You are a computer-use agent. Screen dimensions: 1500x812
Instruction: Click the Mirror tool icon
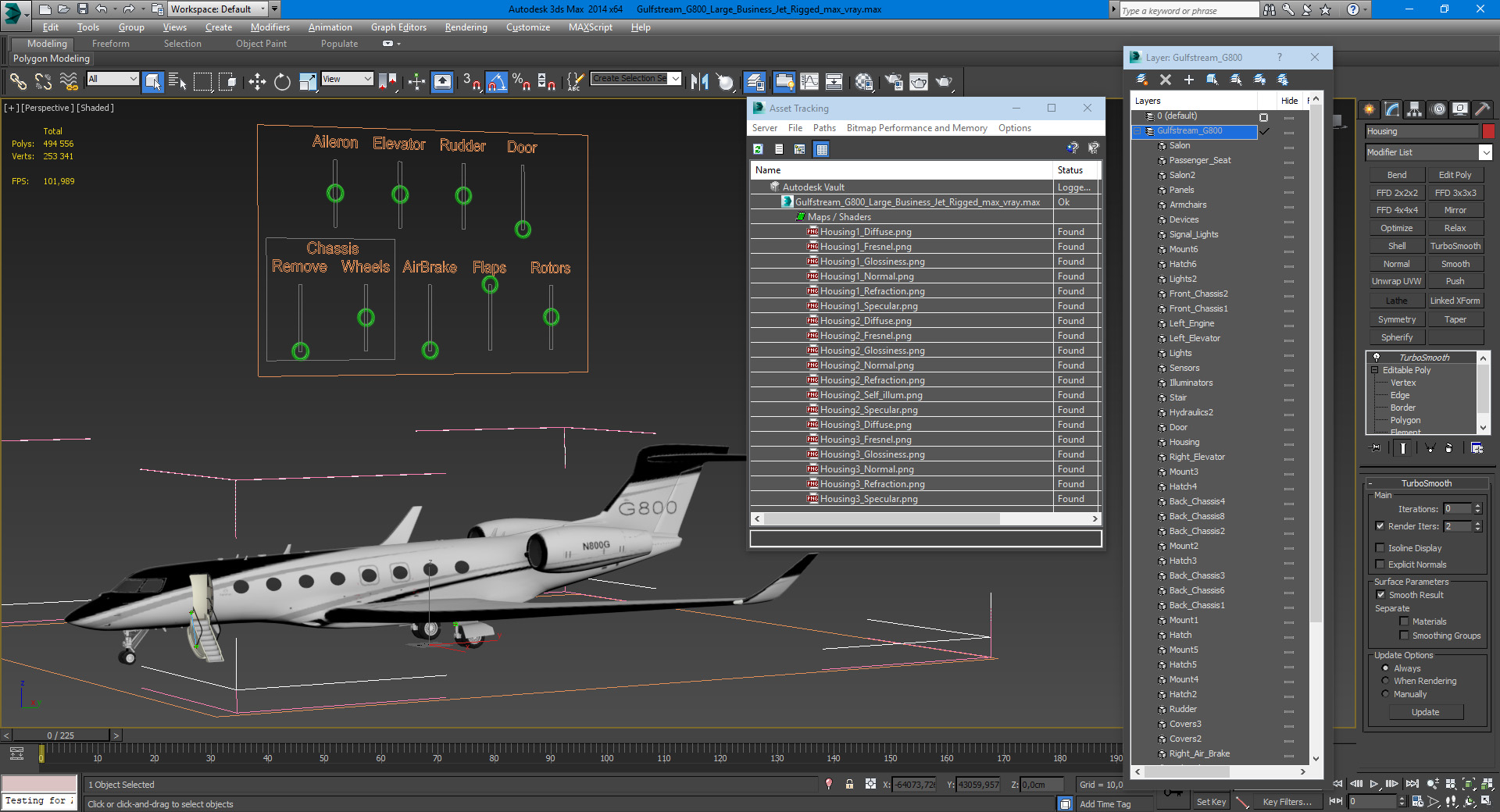pos(699,81)
